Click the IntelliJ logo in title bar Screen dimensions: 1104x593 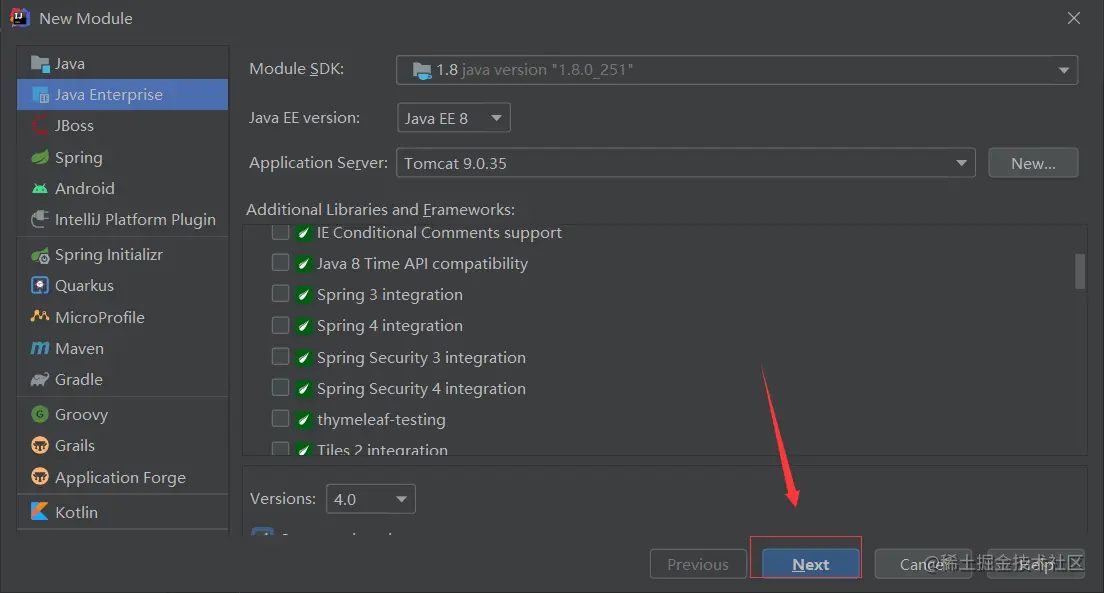click(x=20, y=17)
